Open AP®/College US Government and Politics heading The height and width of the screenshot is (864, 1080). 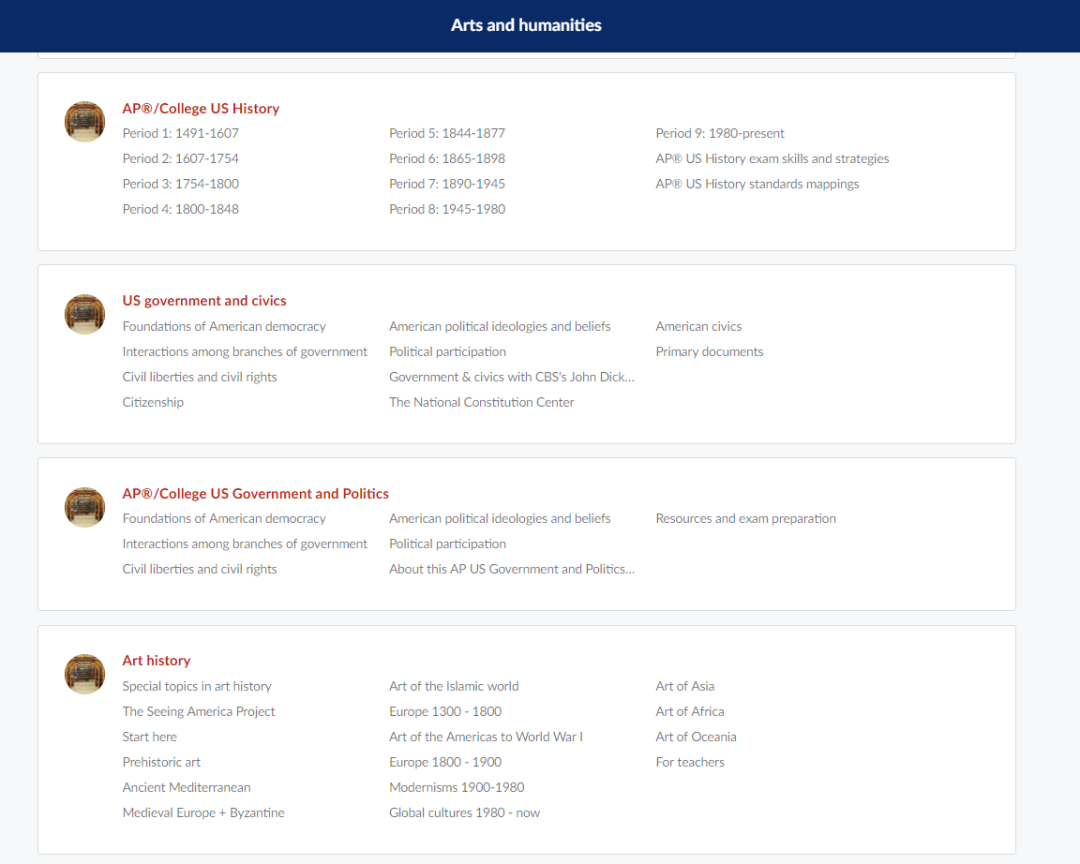click(255, 493)
